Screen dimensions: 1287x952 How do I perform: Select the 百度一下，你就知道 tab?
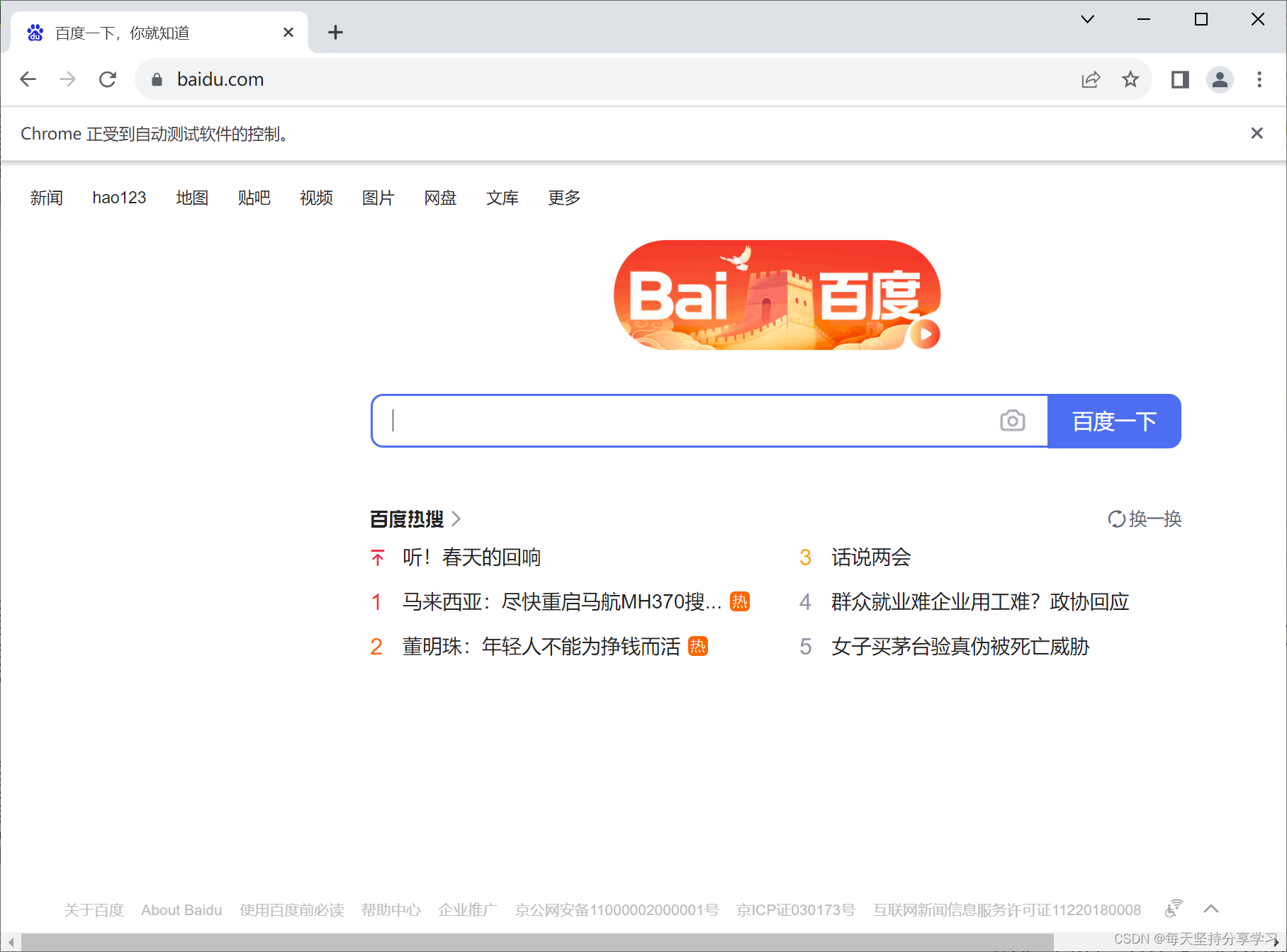click(159, 33)
